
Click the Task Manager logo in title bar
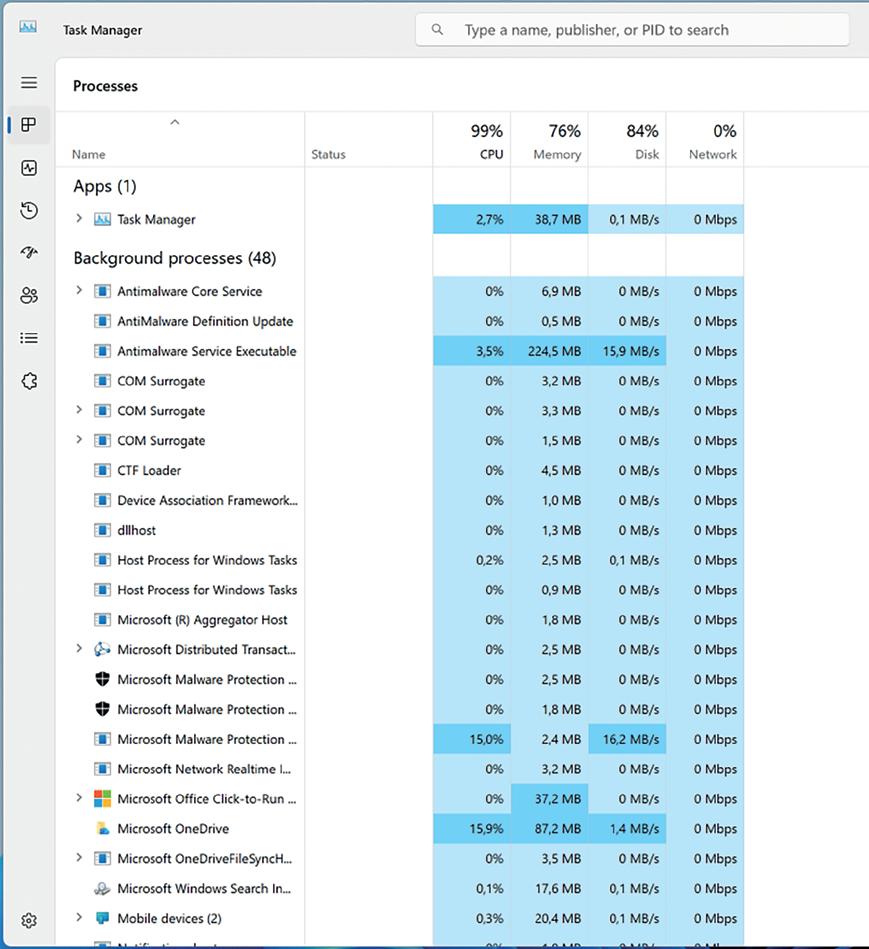[x=28, y=27]
